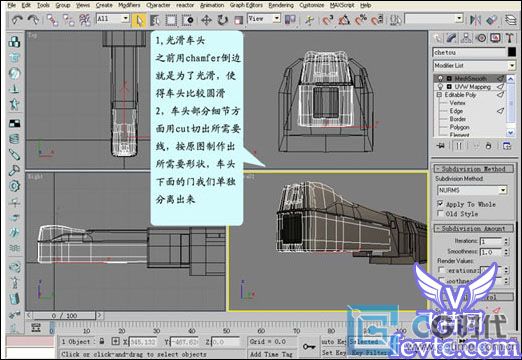Select the Edge sub-object level

pyautogui.click(x=456, y=111)
